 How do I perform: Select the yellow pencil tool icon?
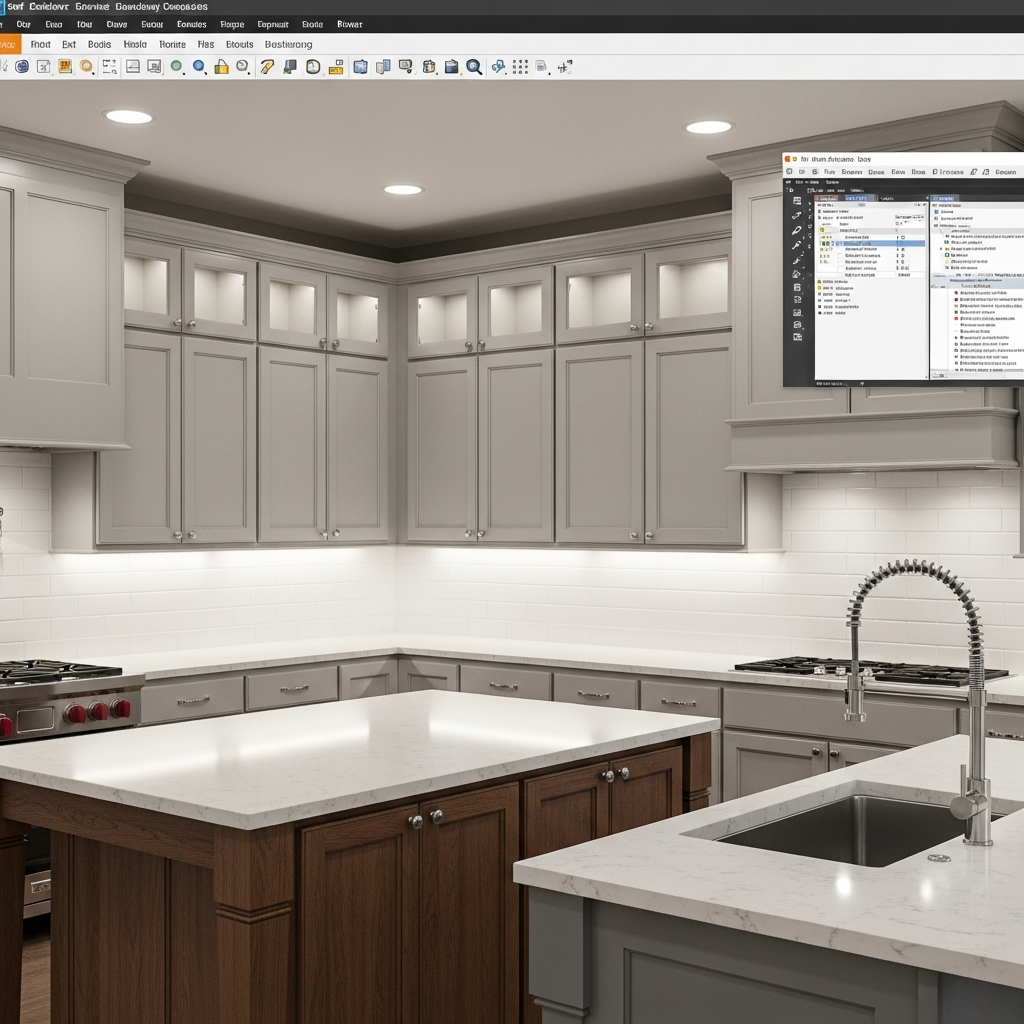click(x=267, y=67)
